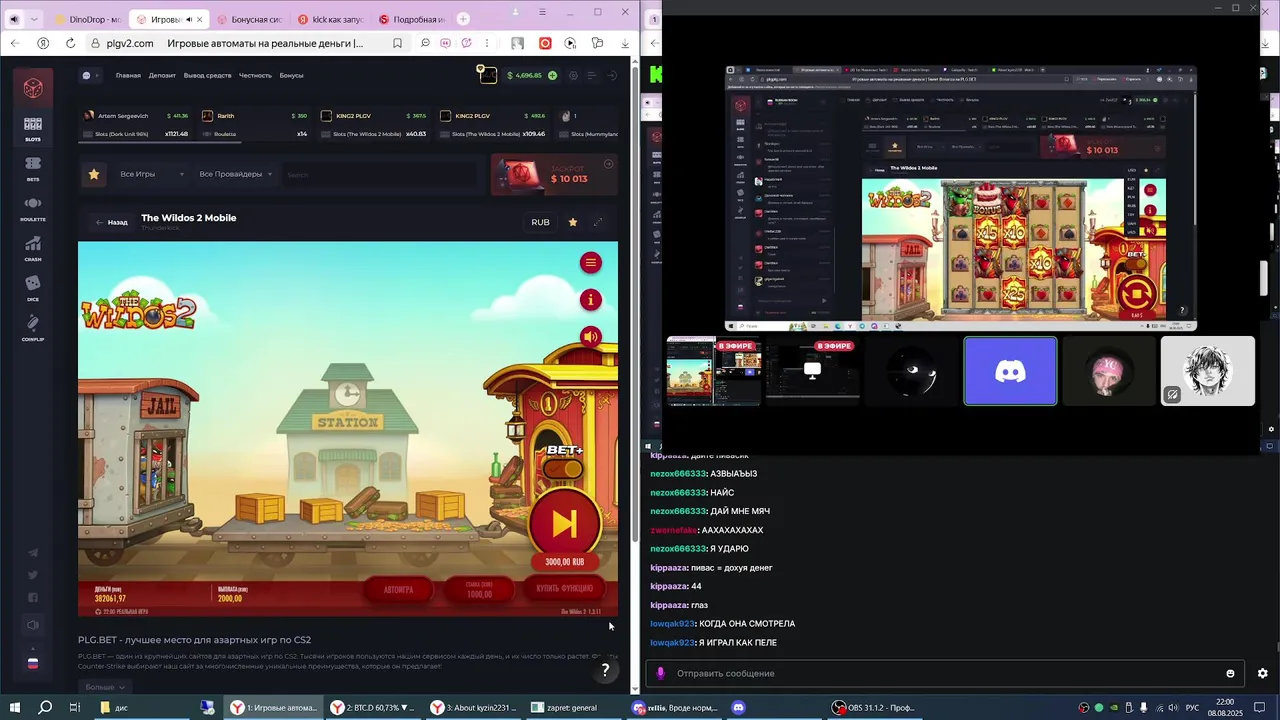Expand the browser tab list chevron
1280x720 pixels.
pyautogui.click(x=36, y=19)
